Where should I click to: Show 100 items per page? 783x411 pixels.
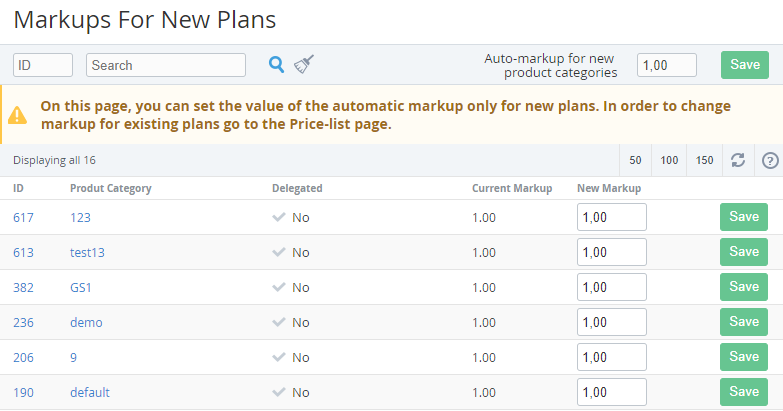669,160
